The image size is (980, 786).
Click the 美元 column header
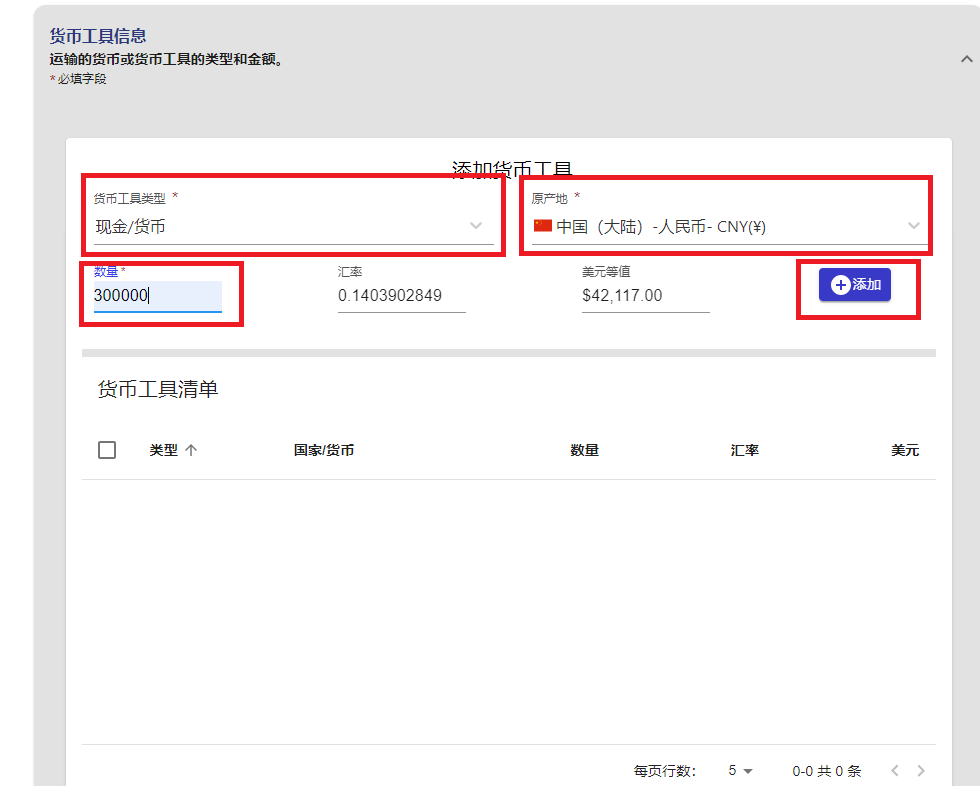(904, 450)
